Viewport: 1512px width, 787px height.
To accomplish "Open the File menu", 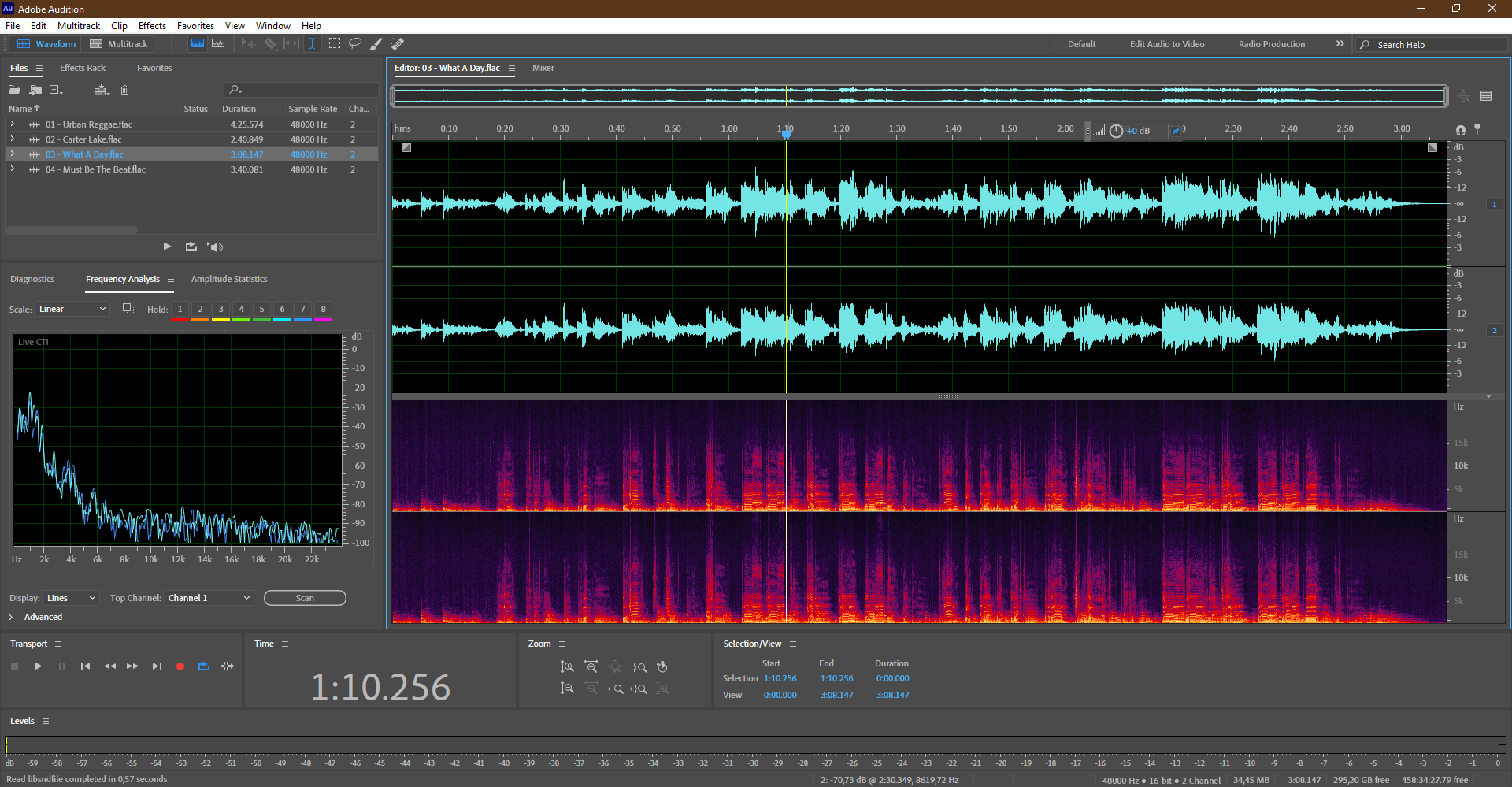I will point(13,26).
